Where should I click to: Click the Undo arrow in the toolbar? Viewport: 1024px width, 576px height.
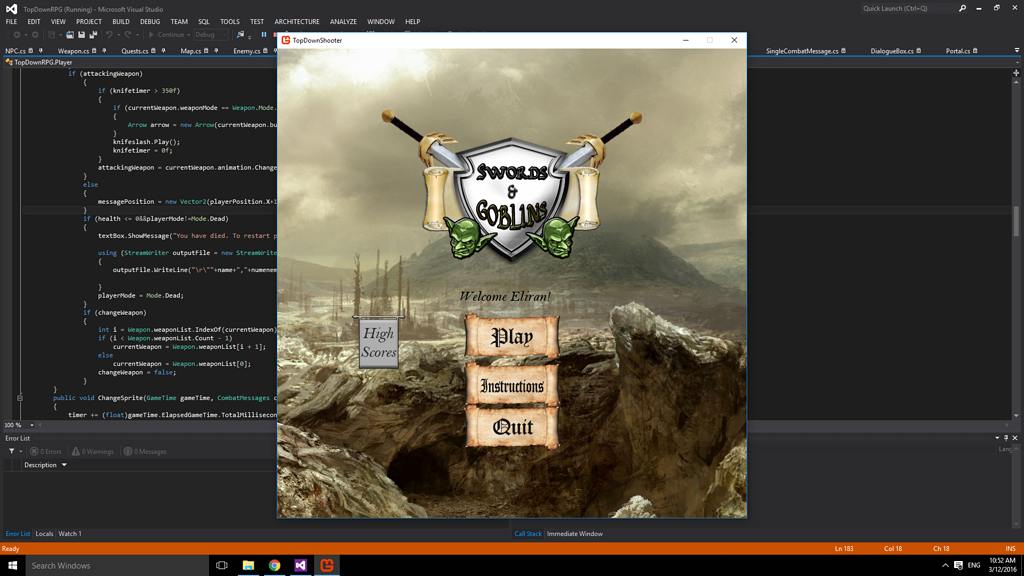[109, 35]
